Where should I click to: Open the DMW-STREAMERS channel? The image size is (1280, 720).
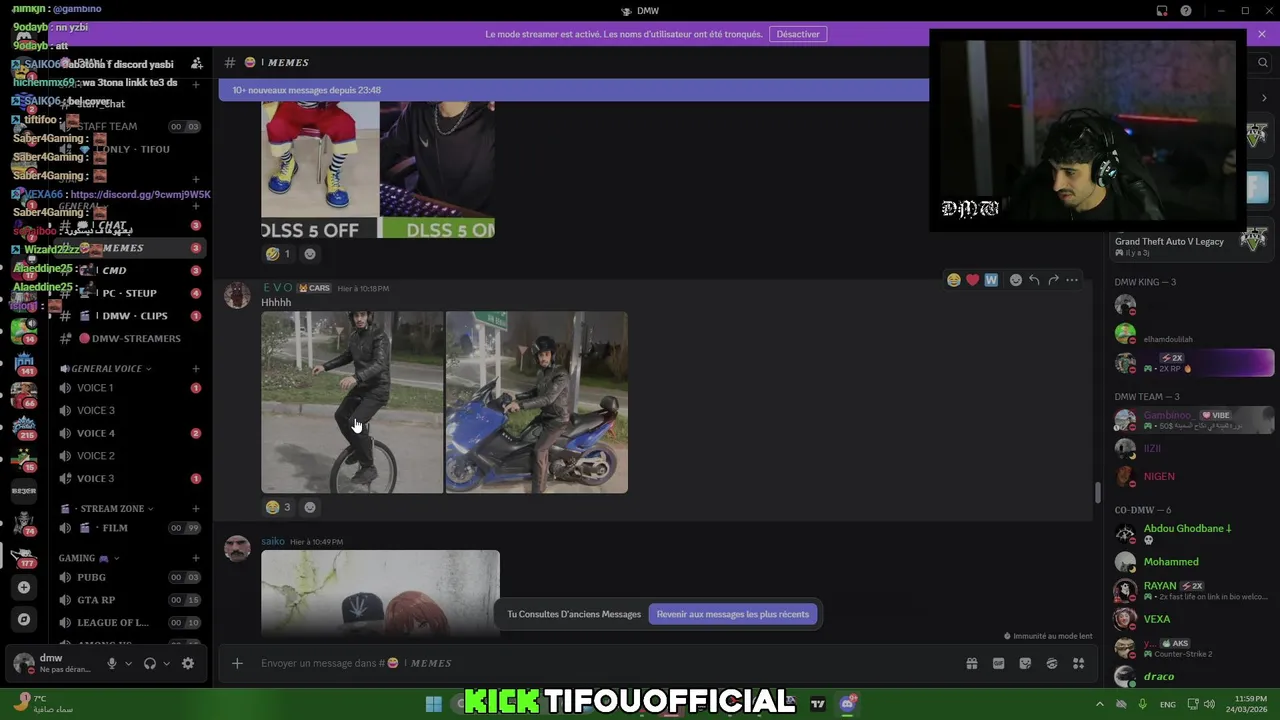130,338
